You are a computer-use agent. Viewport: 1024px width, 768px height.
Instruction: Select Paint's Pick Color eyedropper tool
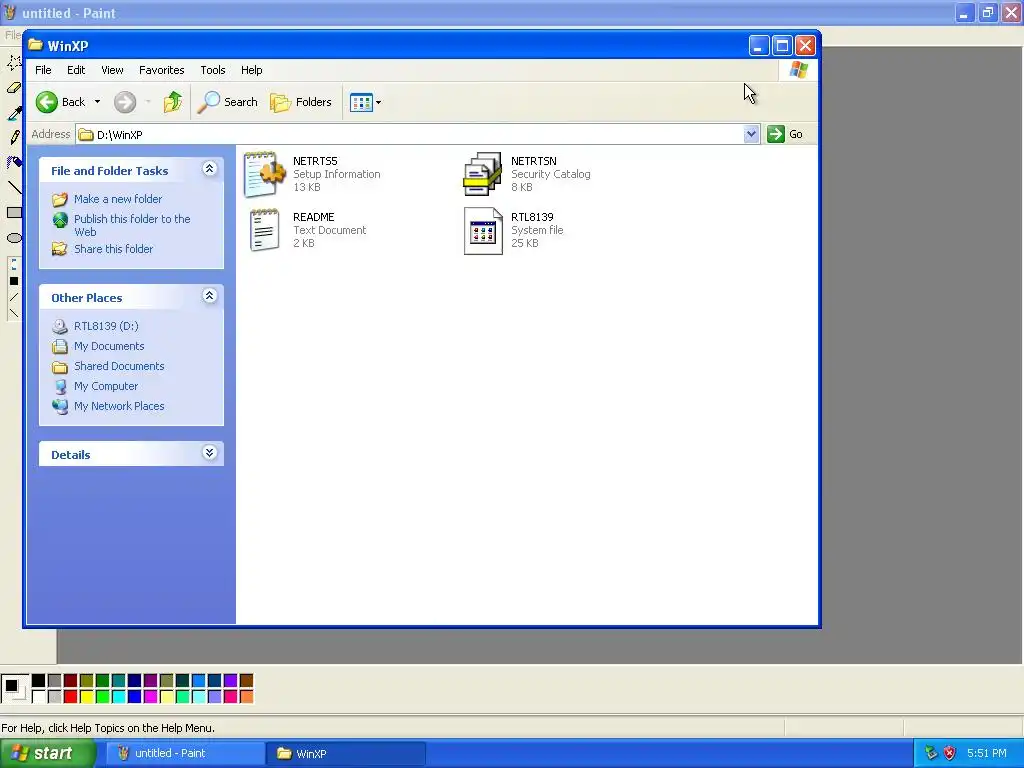click(14, 113)
